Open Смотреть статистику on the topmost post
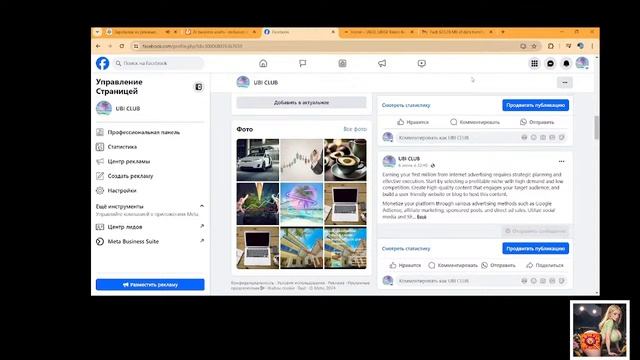 (406, 105)
